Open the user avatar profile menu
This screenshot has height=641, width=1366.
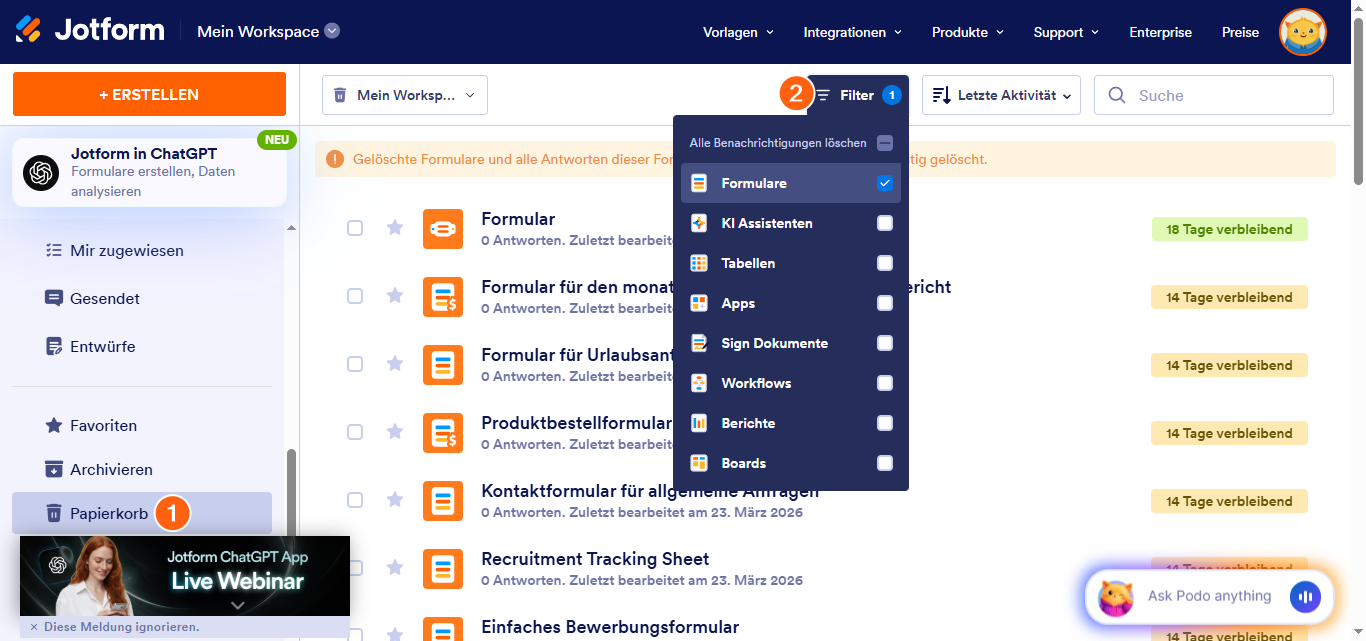[1302, 32]
